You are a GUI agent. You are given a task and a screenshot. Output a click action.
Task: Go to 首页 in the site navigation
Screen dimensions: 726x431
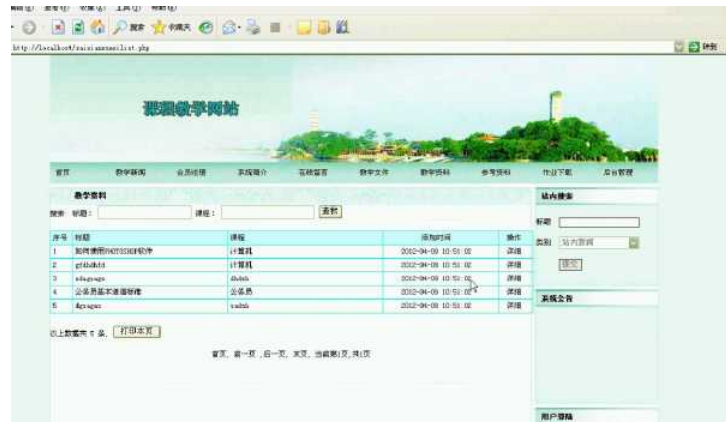(x=63, y=173)
